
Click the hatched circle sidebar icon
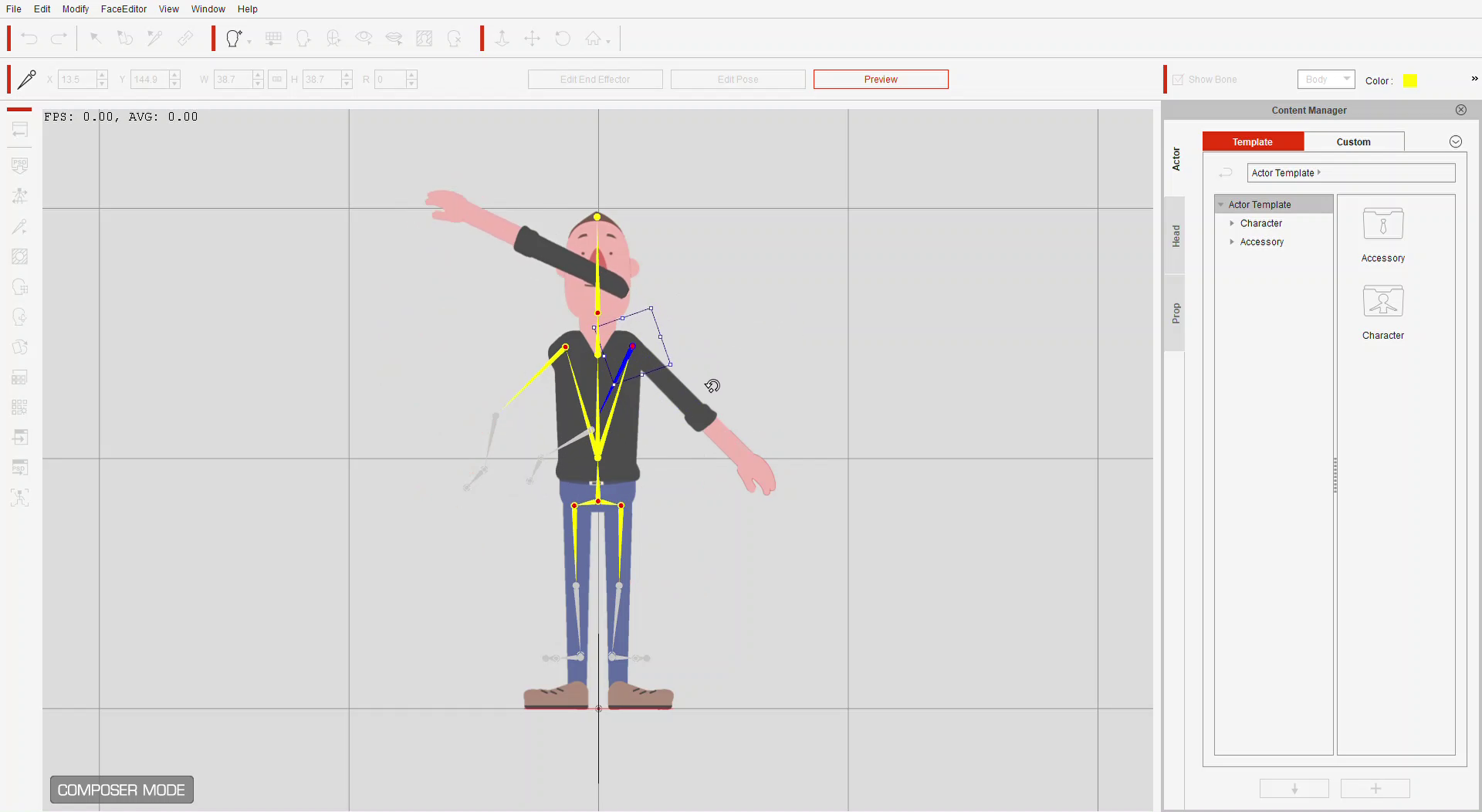click(x=20, y=256)
